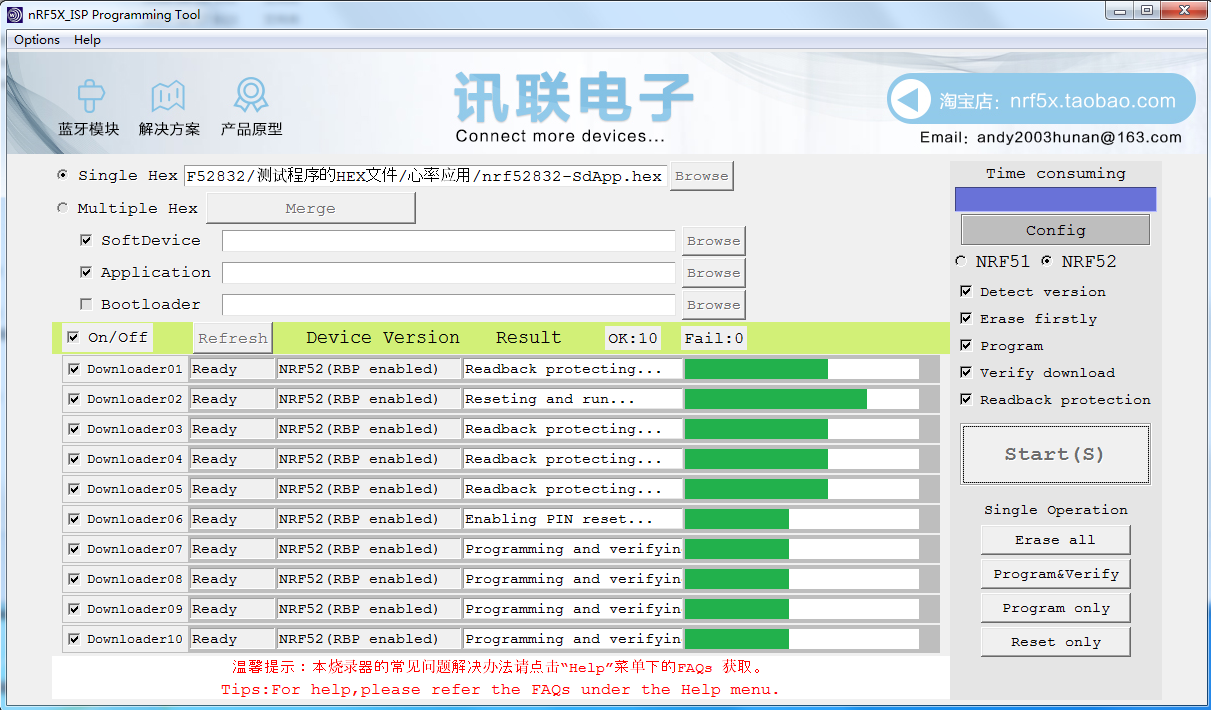Click the 产品原型 award ribbon icon

[x=251, y=96]
